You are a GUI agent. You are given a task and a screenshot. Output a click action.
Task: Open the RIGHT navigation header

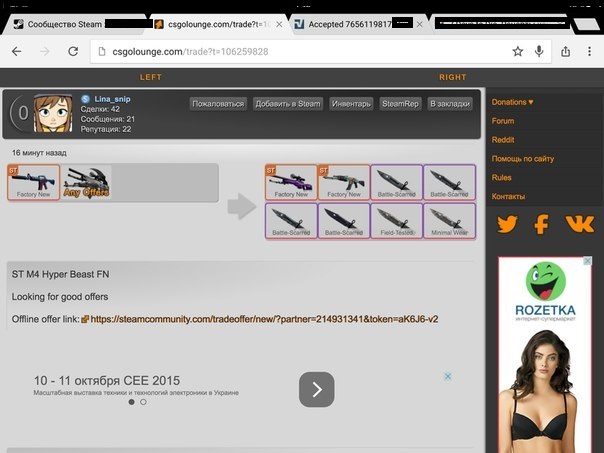(x=453, y=77)
